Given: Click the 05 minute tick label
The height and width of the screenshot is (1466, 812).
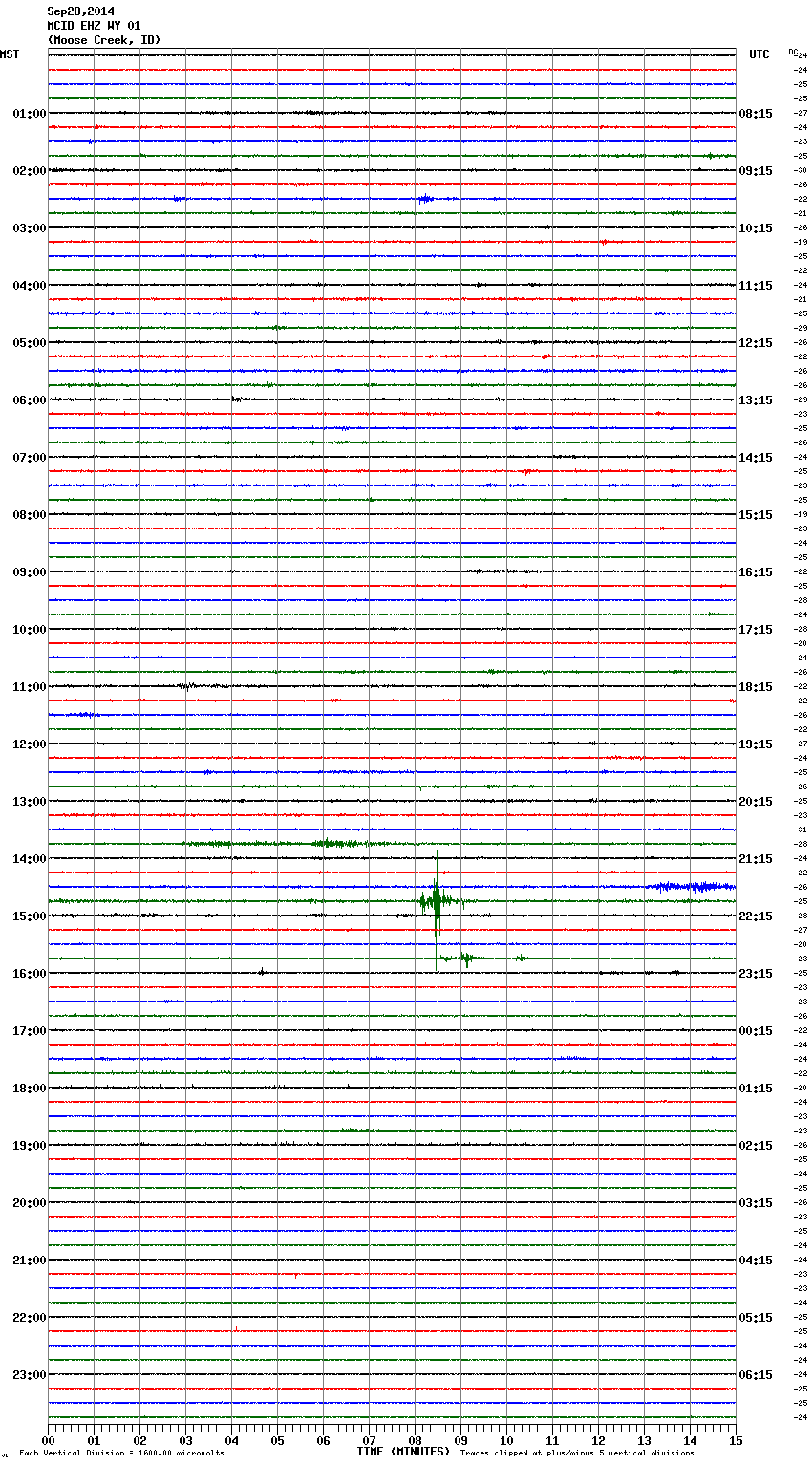Looking at the screenshot, I should pos(277,1440).
